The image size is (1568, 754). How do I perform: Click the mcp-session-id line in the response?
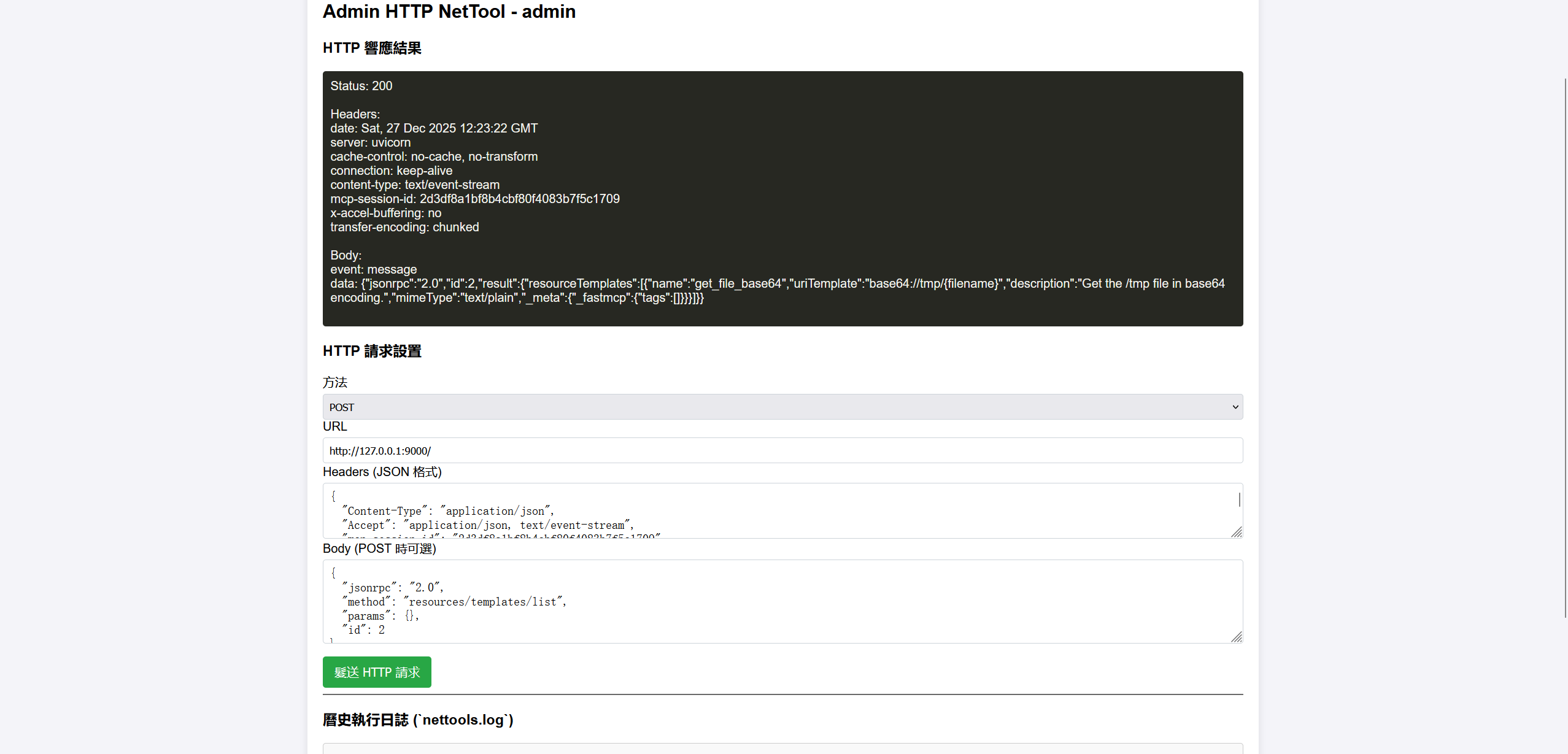pos(474,199)
